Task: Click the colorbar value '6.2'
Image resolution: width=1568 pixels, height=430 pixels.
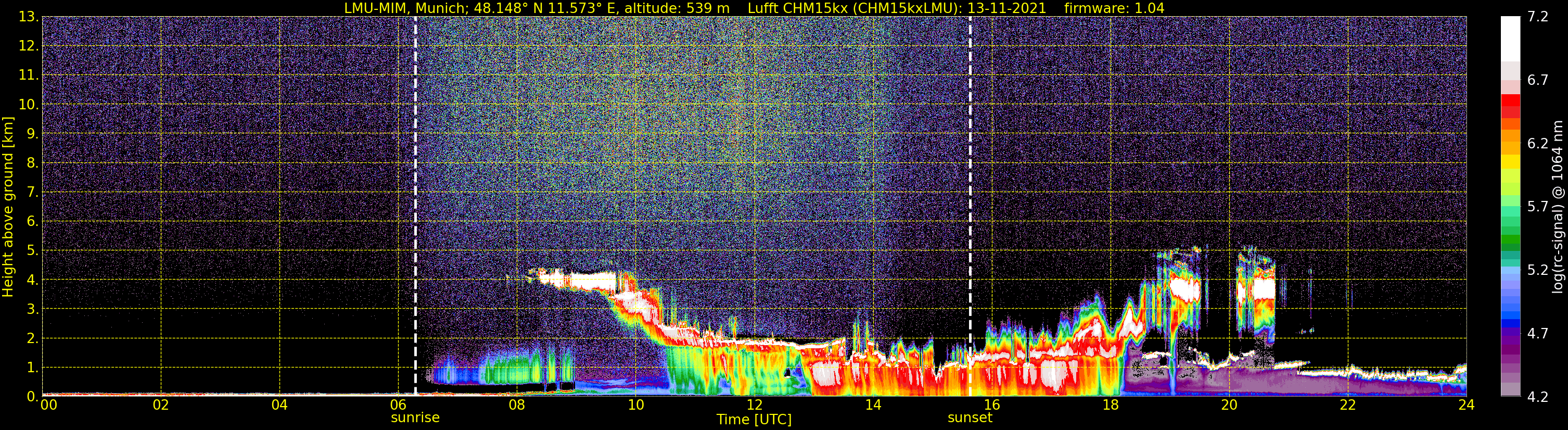Action: point(1538,143)
